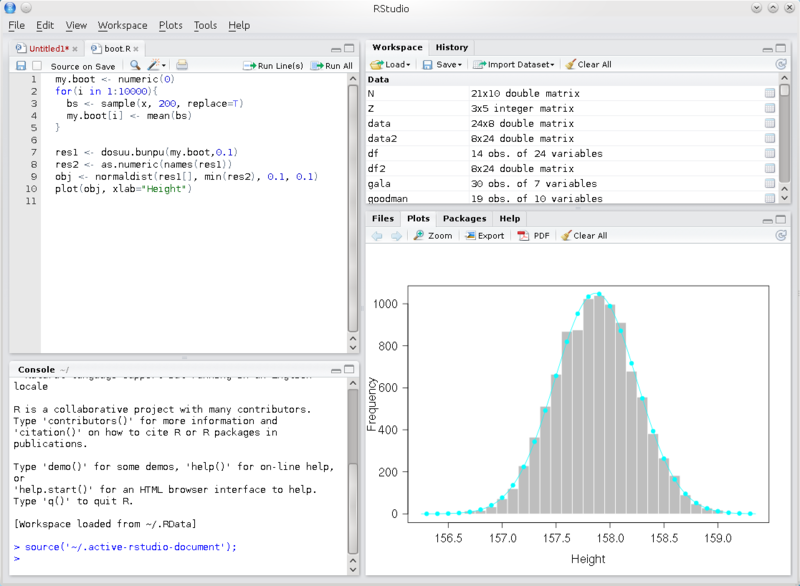
Task: Switch to the History tab
Action: click(452, 47)
